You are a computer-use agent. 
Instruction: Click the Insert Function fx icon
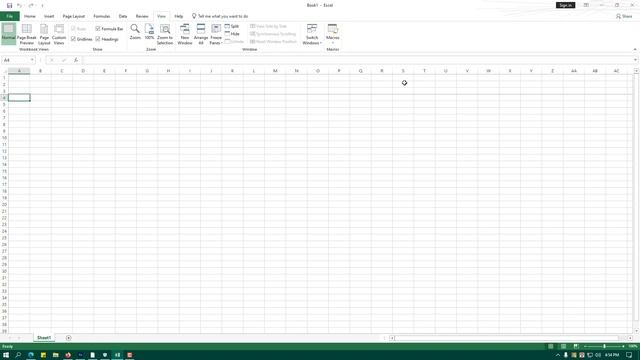pos(76,60)
